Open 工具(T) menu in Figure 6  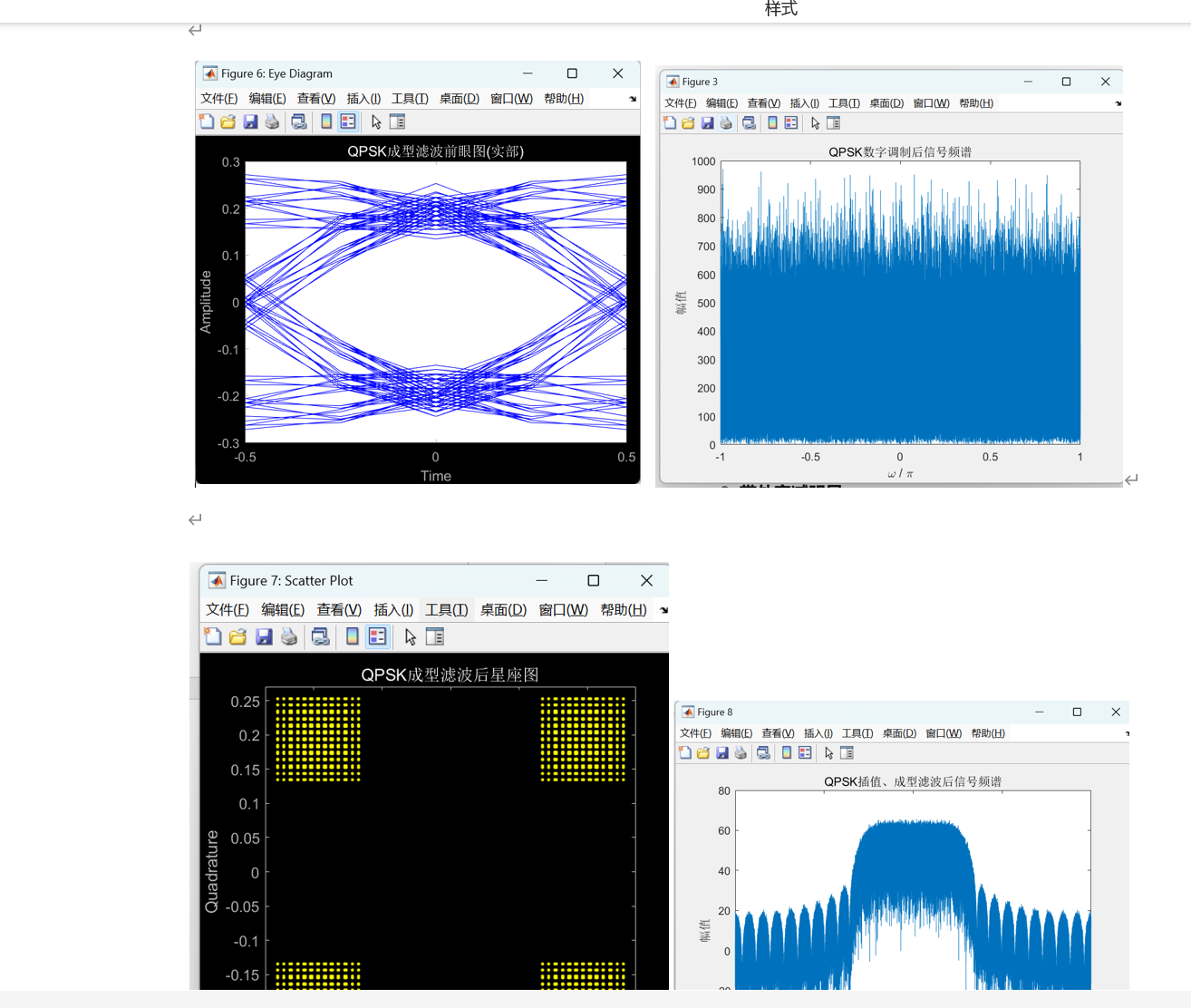410,99
